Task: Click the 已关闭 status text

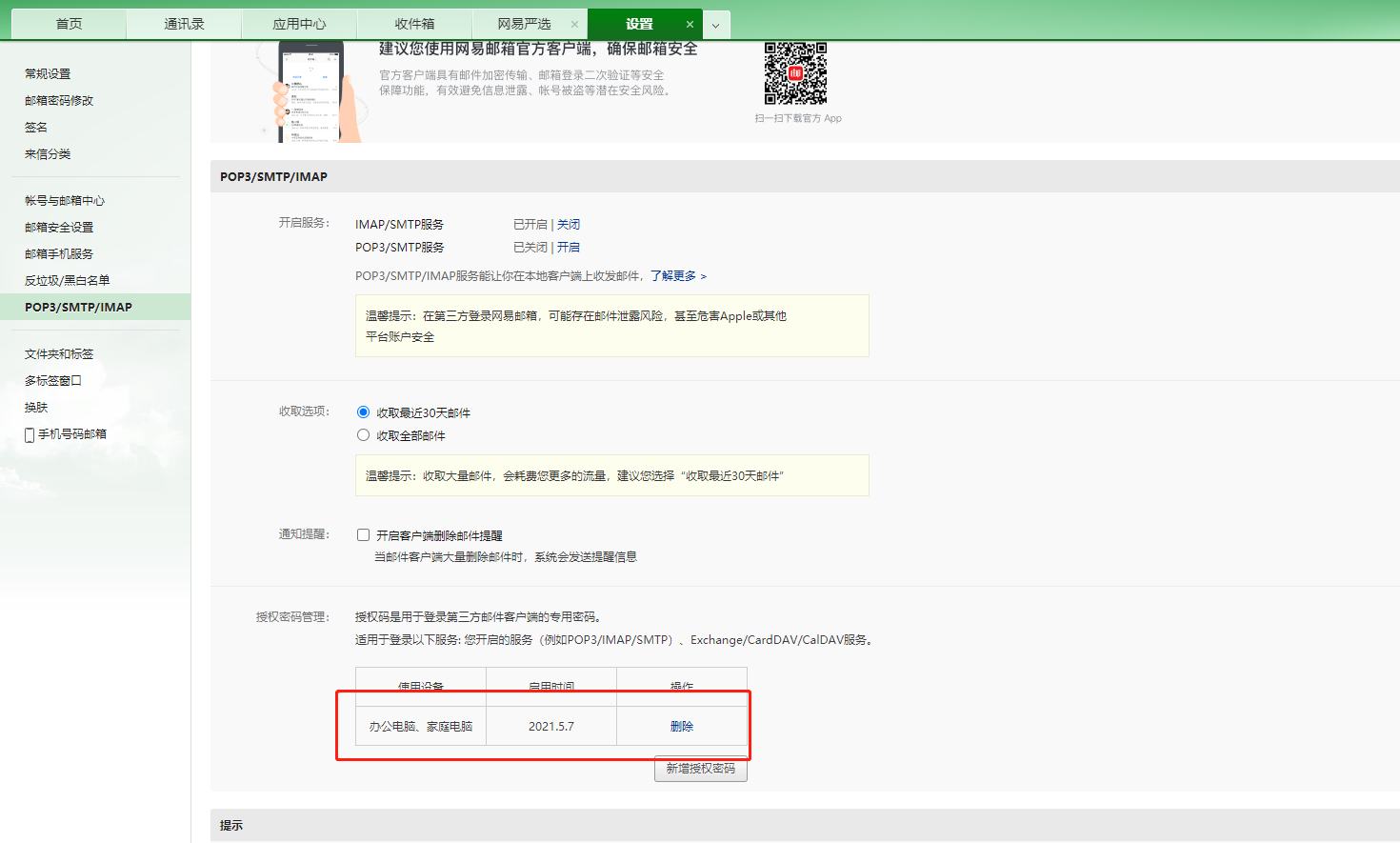Action: coord(530,248)
